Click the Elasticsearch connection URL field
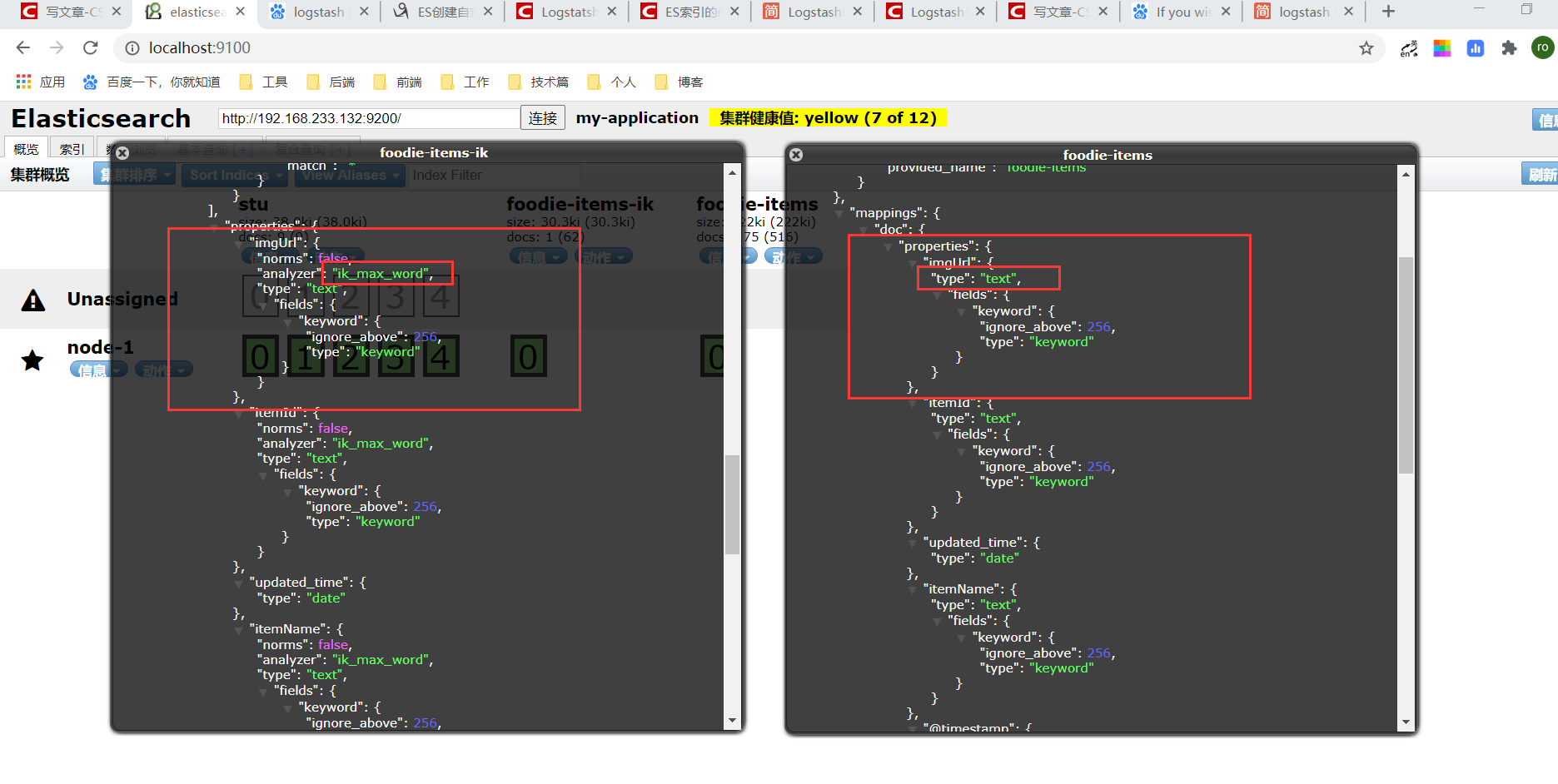 point(369,118)
